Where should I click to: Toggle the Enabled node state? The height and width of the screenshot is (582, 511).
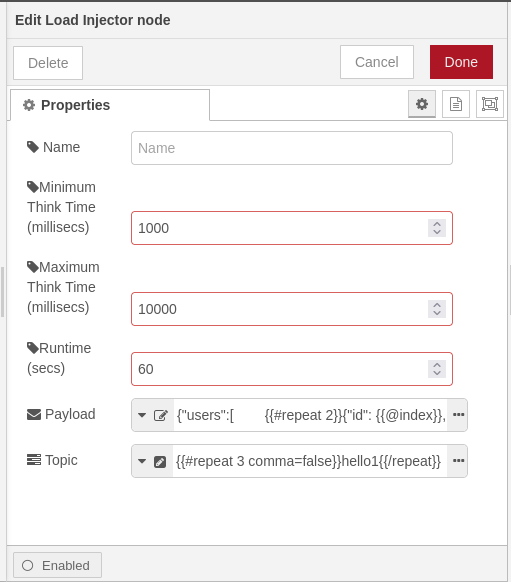coord(57,565)
